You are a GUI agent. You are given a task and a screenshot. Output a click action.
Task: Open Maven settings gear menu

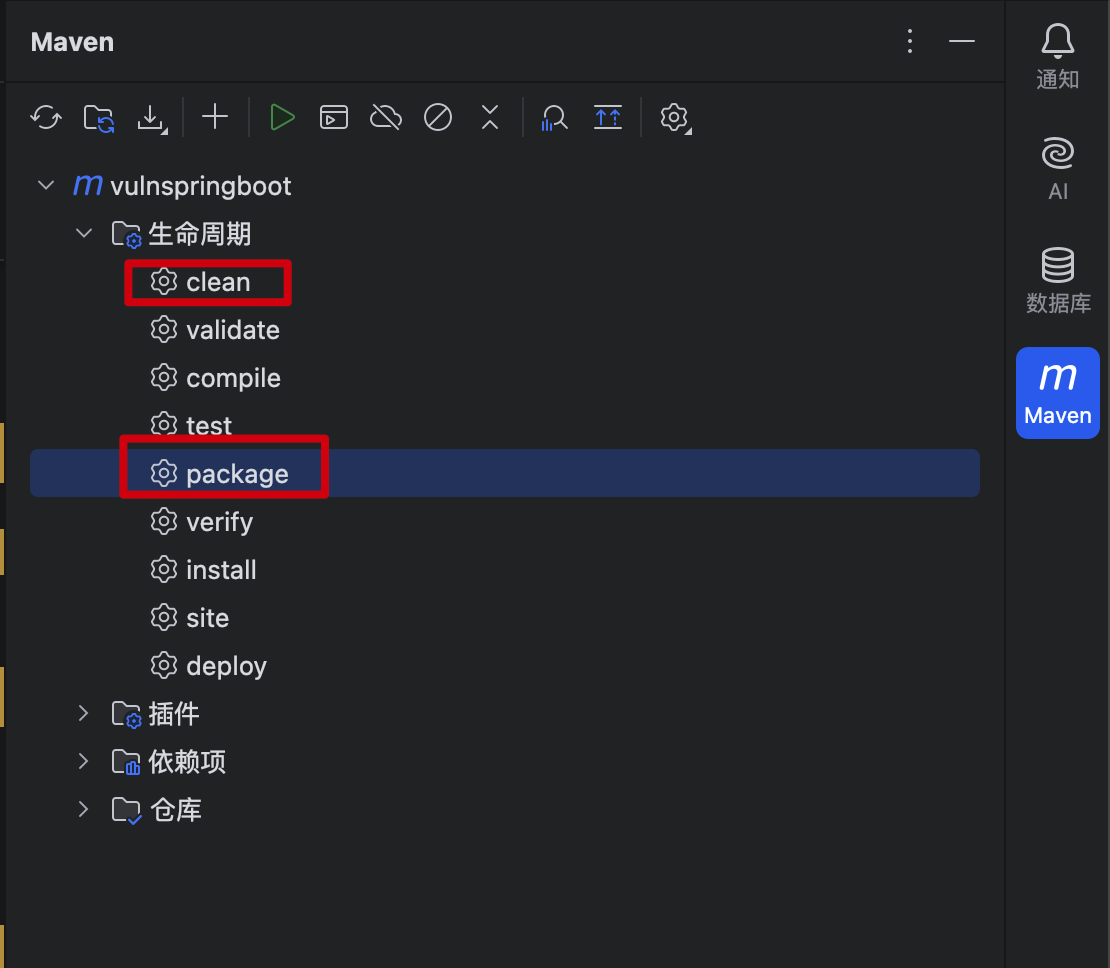point(675,118)
